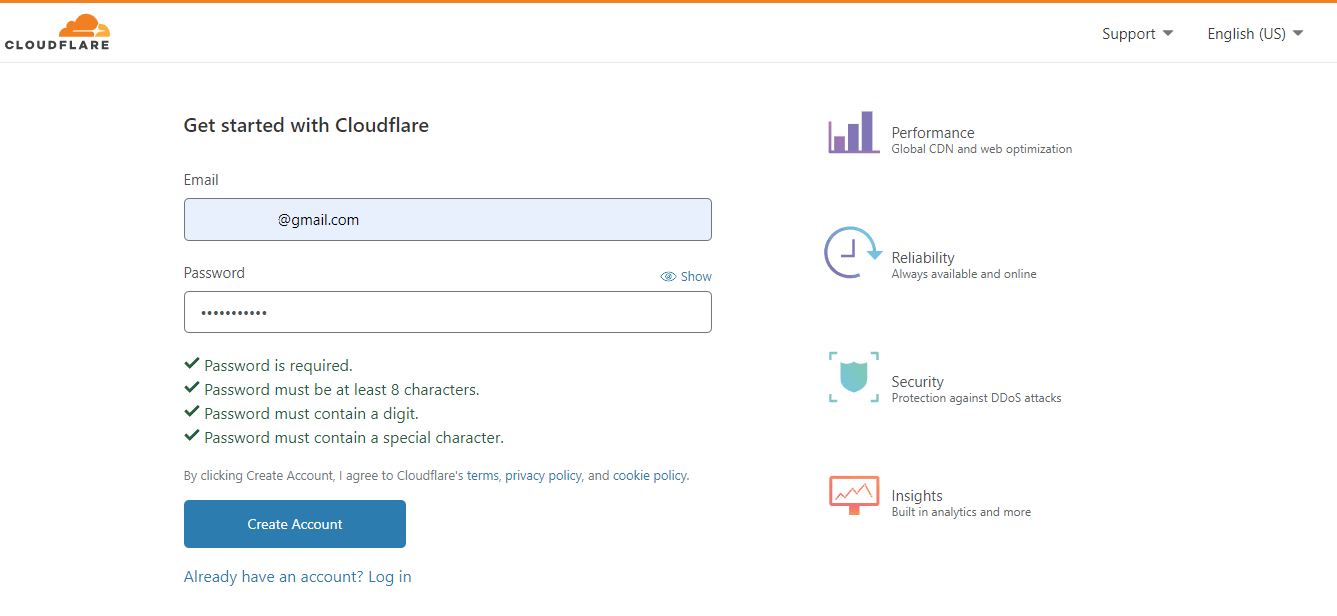The image size is (1337, 616).
Task: Click the Performance bar chart icon
Action: pos(852,133)
